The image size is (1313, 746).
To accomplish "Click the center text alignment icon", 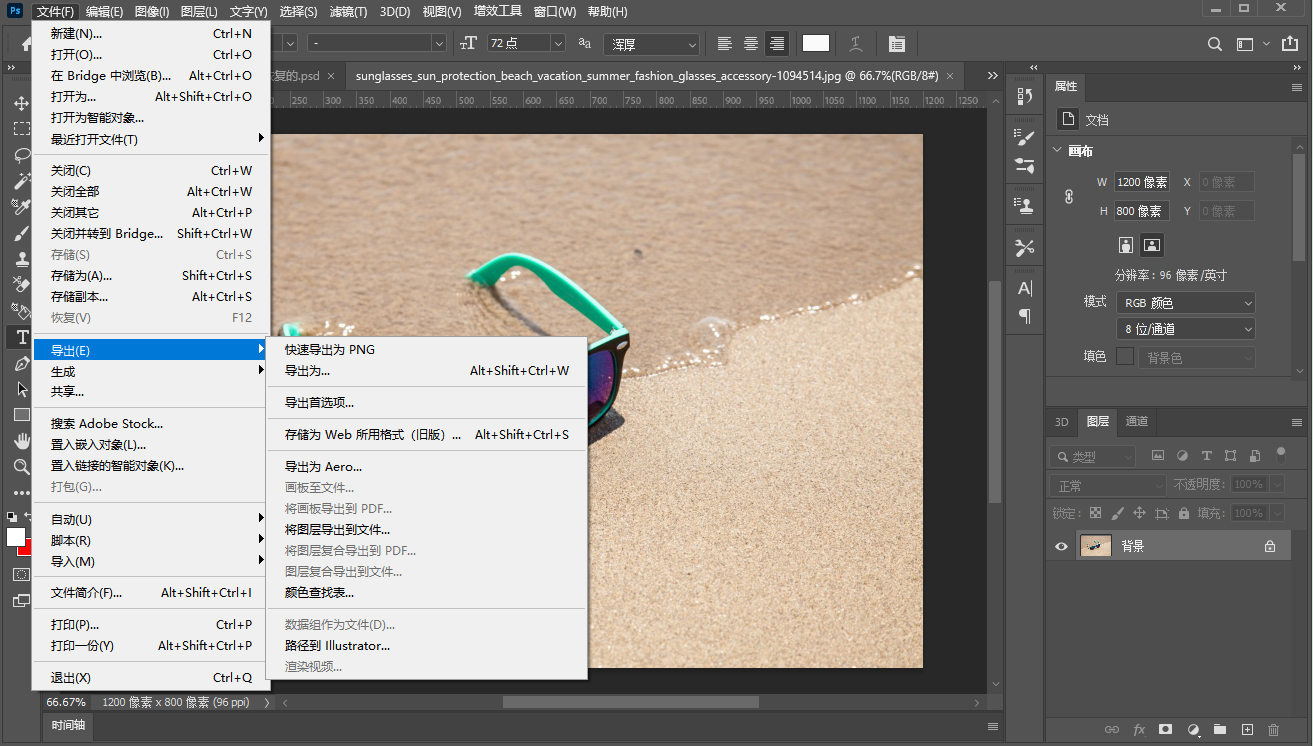I will (x=750, y=44).
